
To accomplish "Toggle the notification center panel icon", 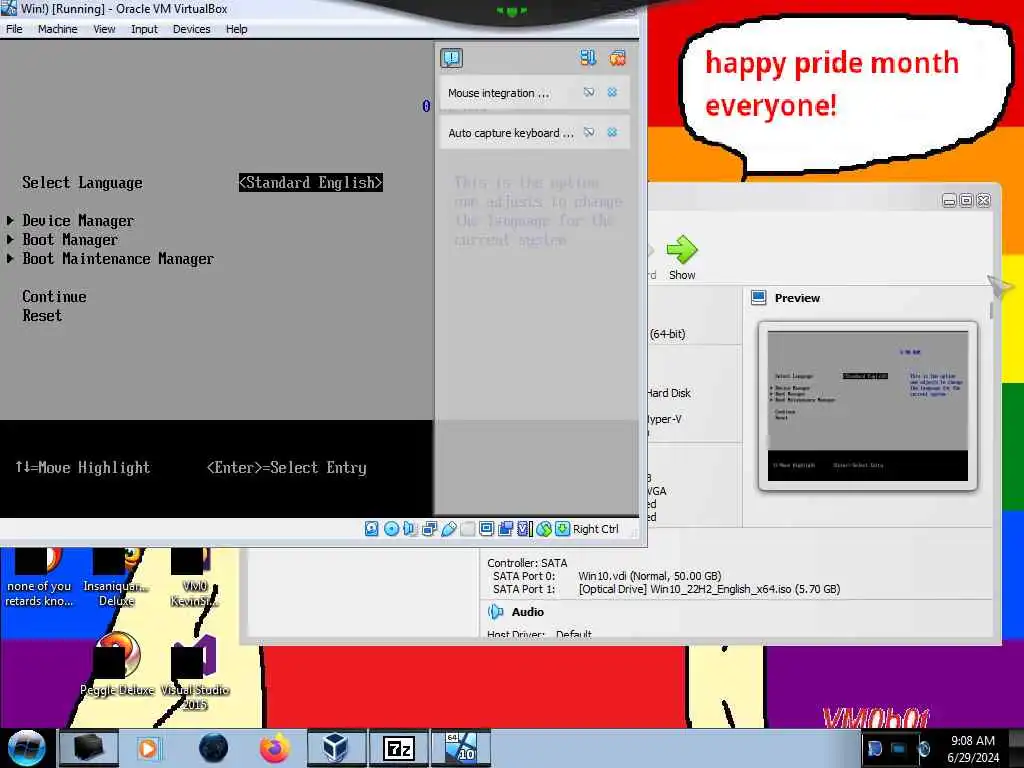I will 451,58.
